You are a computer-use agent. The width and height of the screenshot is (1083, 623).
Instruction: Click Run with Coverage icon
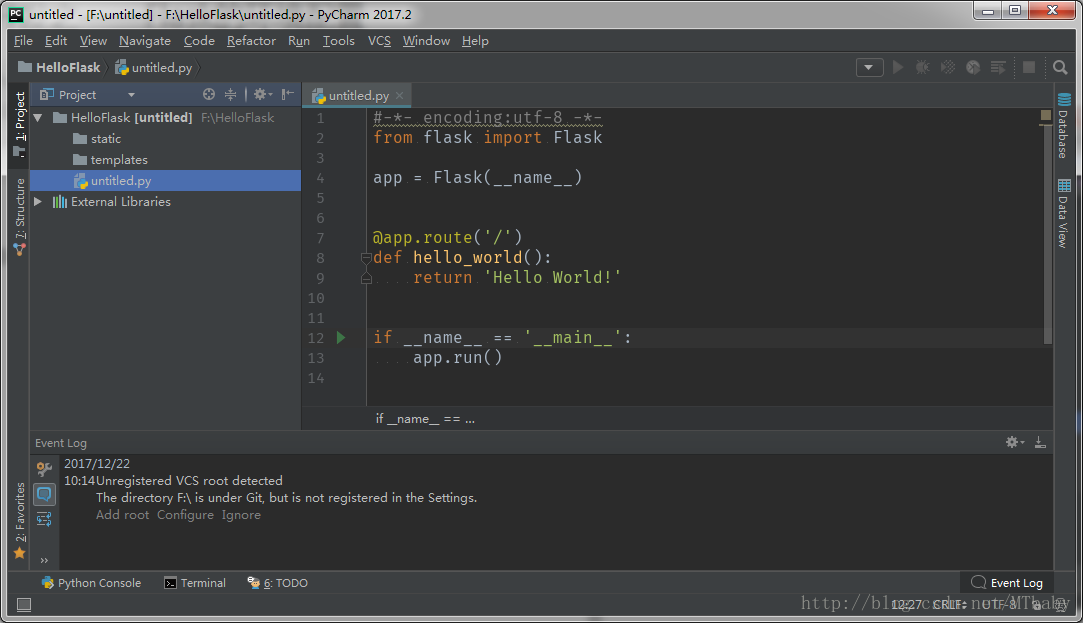948,67
